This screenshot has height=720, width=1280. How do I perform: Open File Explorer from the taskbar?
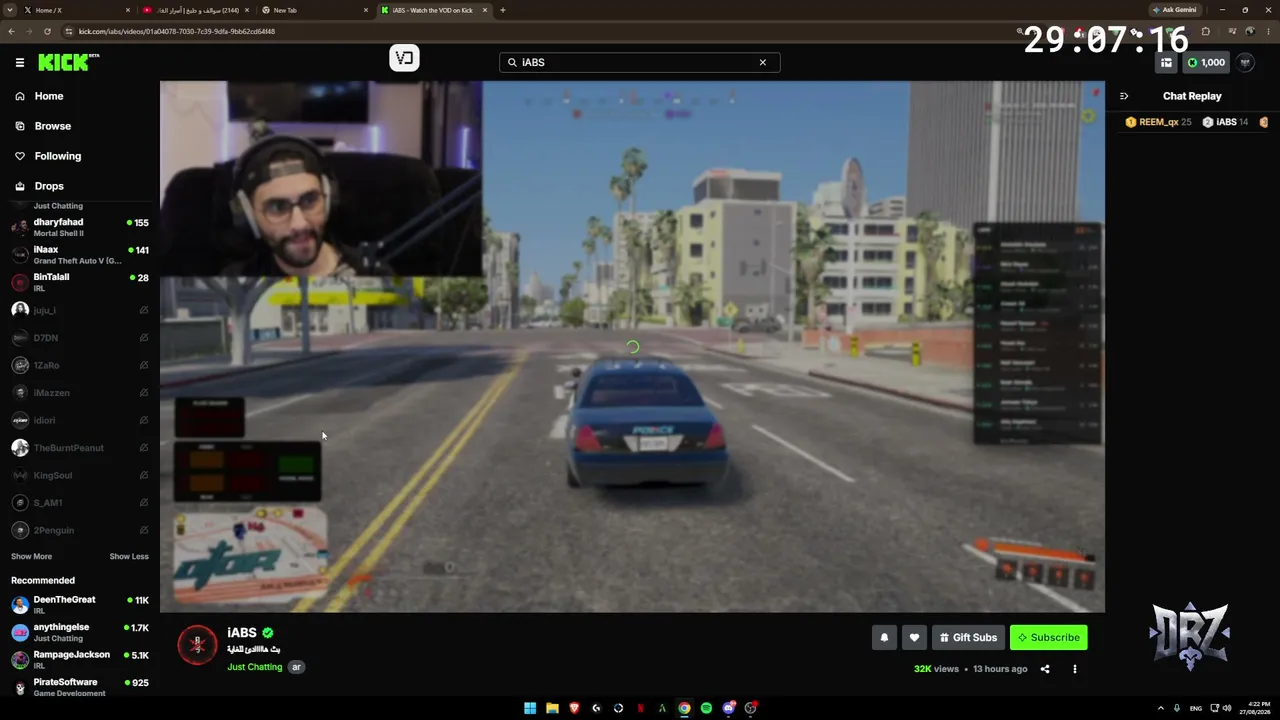pos(552,708)
